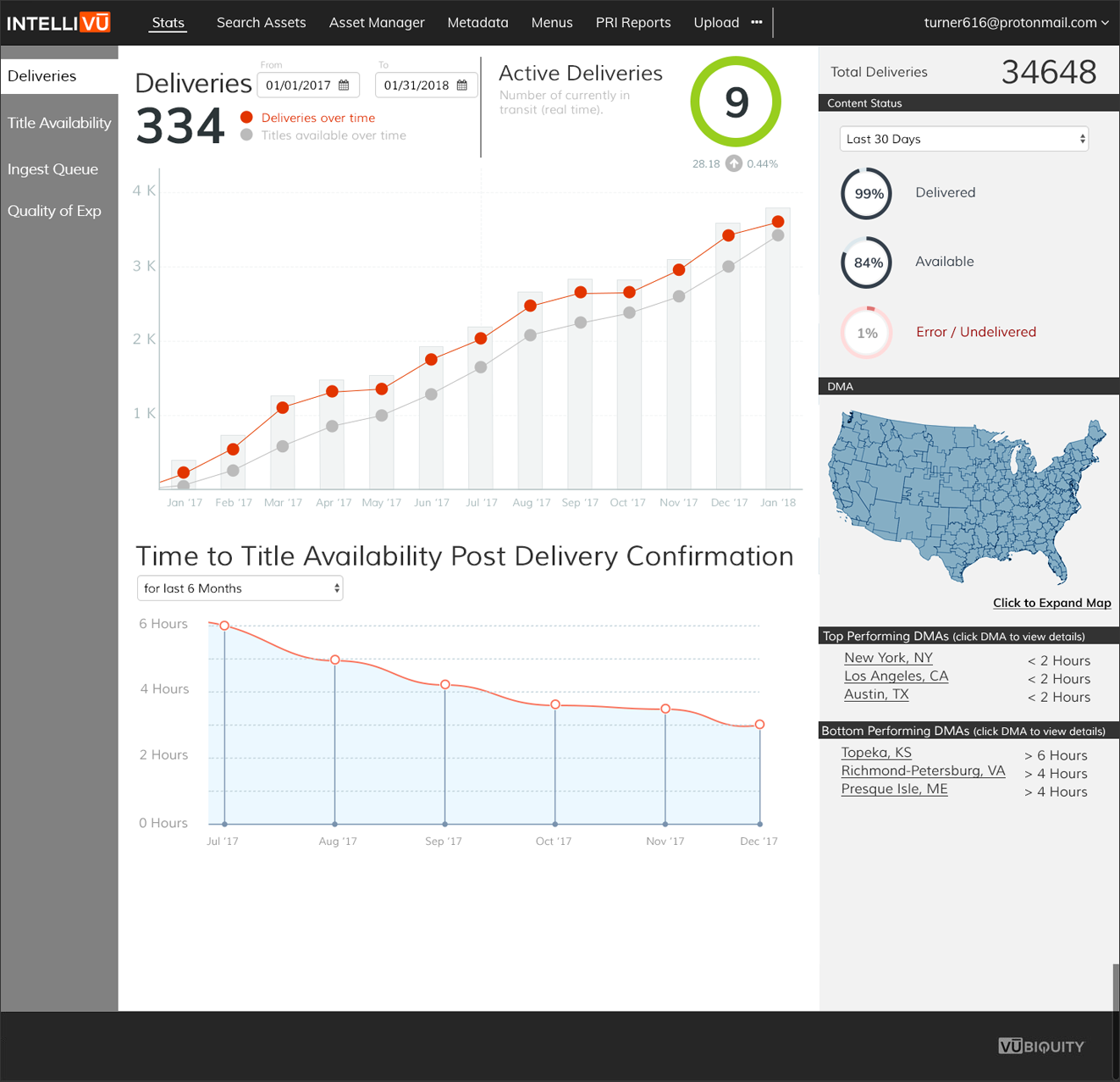The image size is (1120, 1082).
Task: Click the up-arrow trend icon
Action: coord(734,163)
